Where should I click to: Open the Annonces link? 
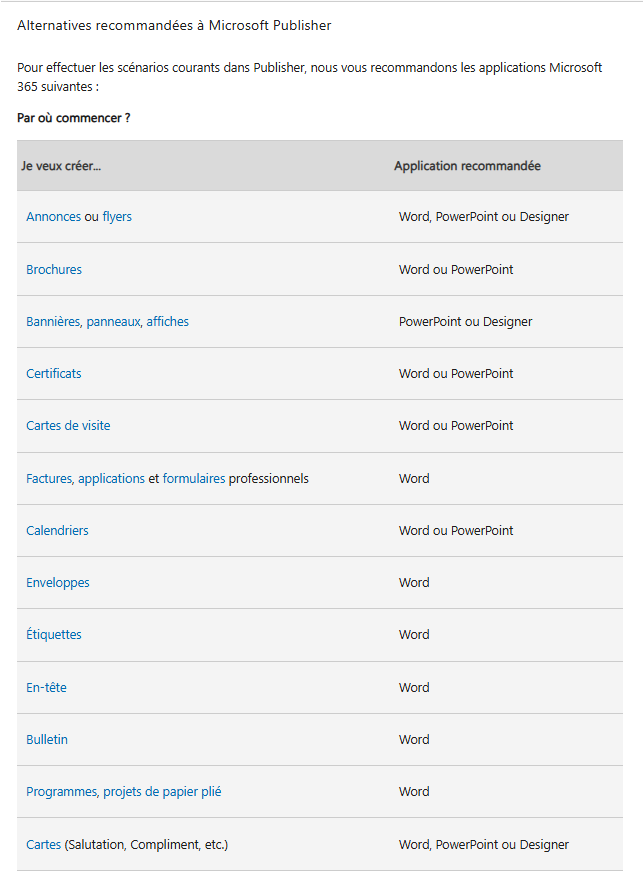point(54,217)
